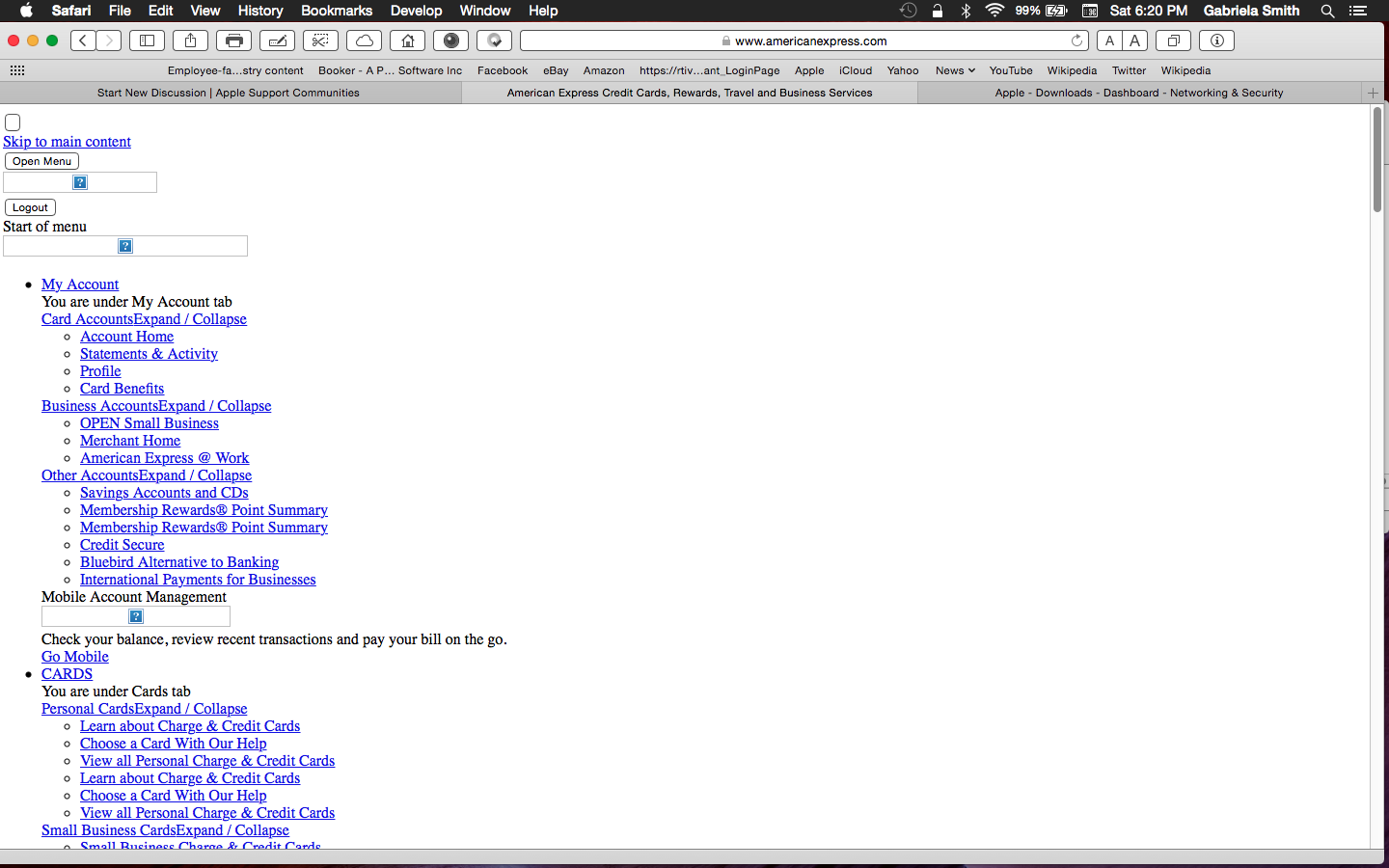This screenshot has height=868, width=1389.
Task: Click the padlock icon in the menu bar
Action: tap(938, 11)
